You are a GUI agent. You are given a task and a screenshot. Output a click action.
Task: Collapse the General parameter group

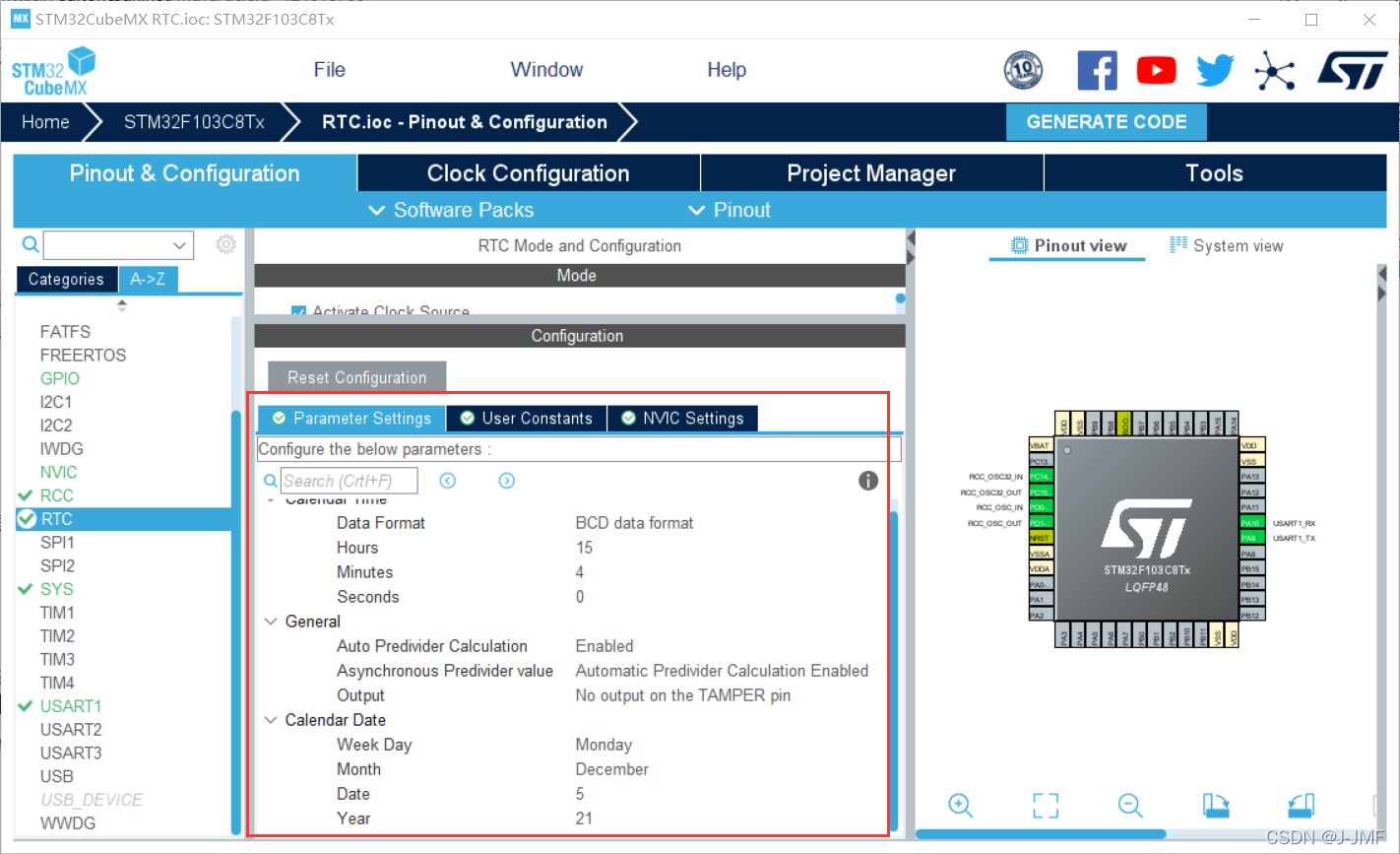tap(271, 622)
